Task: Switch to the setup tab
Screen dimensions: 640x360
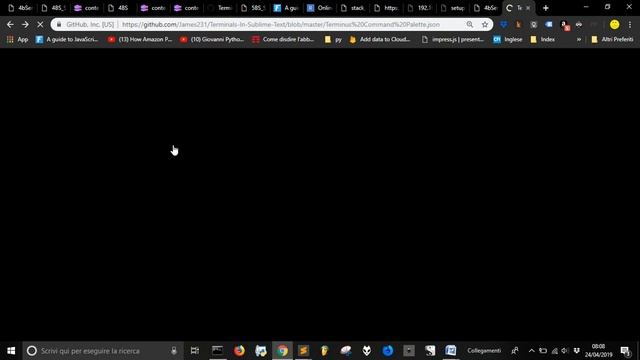Action: (x=453, y=8)
